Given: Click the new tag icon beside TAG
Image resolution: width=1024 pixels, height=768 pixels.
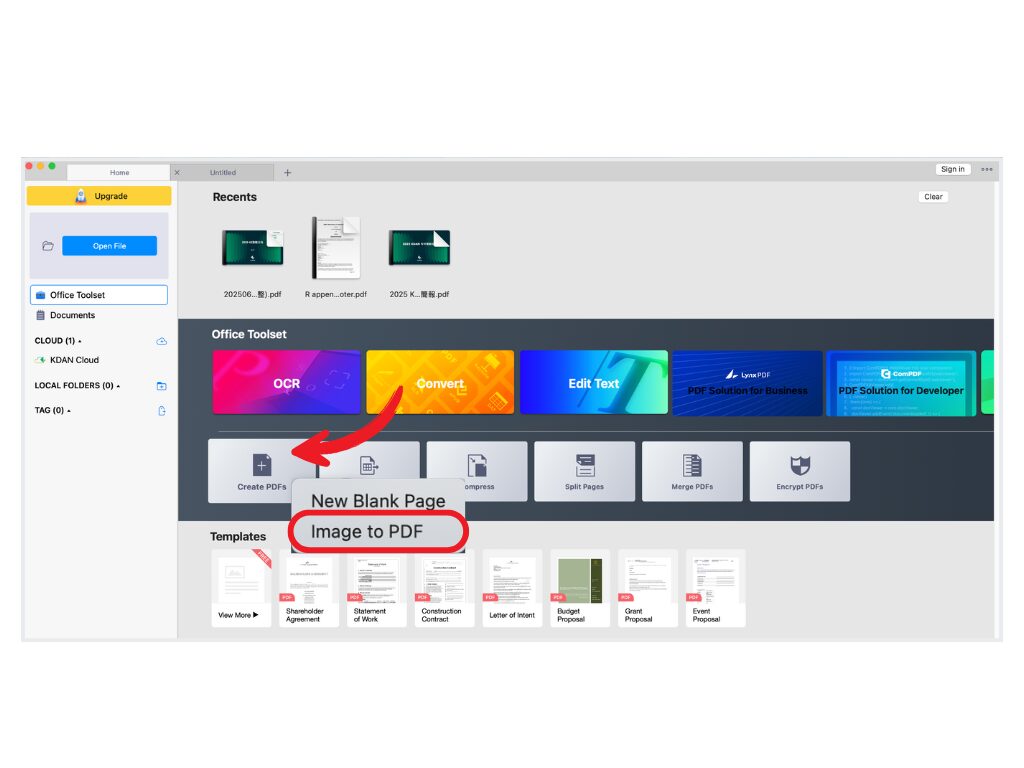Looking at the screenshot, I should coord(162,411).
